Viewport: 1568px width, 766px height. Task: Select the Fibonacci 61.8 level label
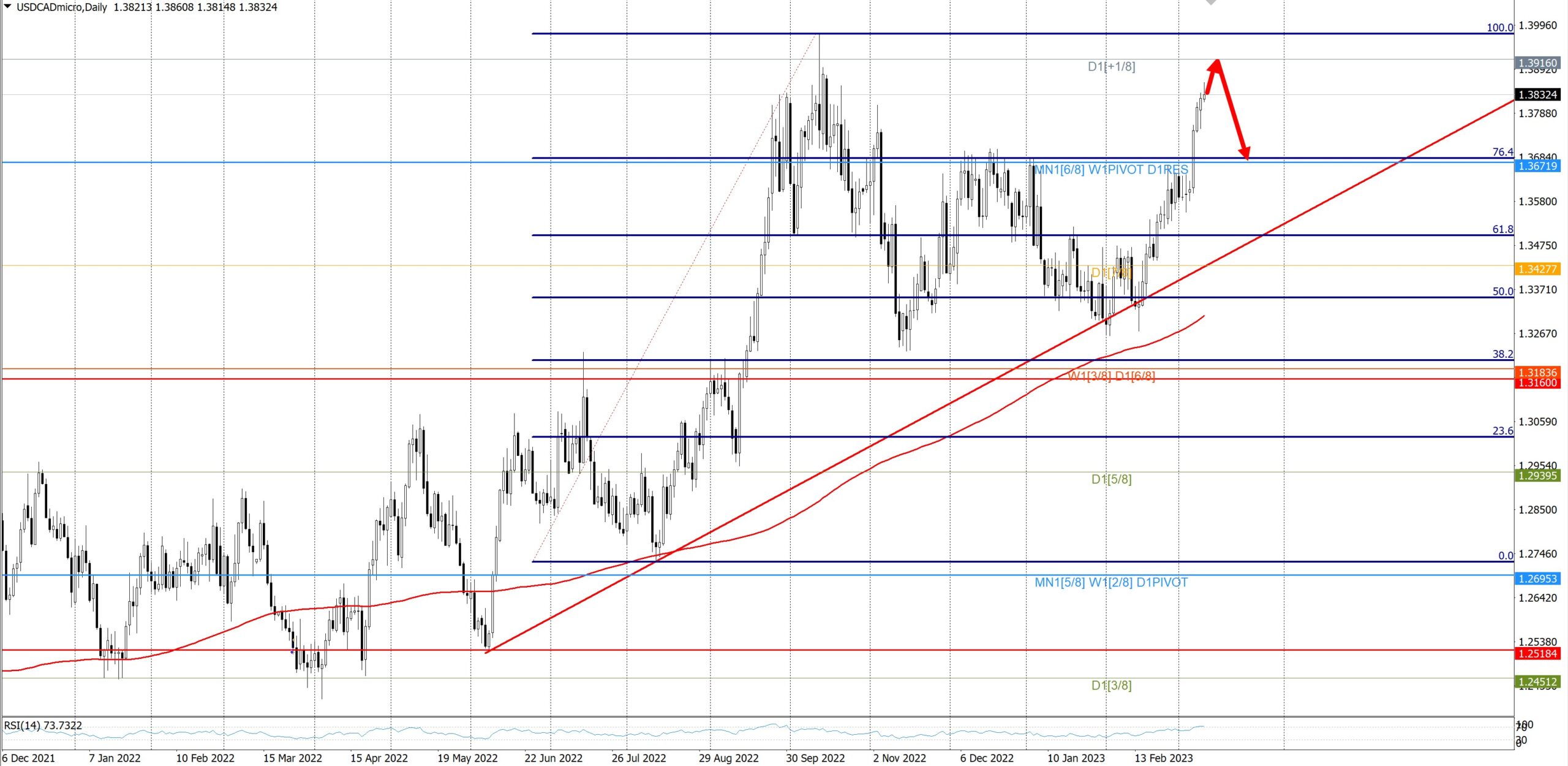1502,229
